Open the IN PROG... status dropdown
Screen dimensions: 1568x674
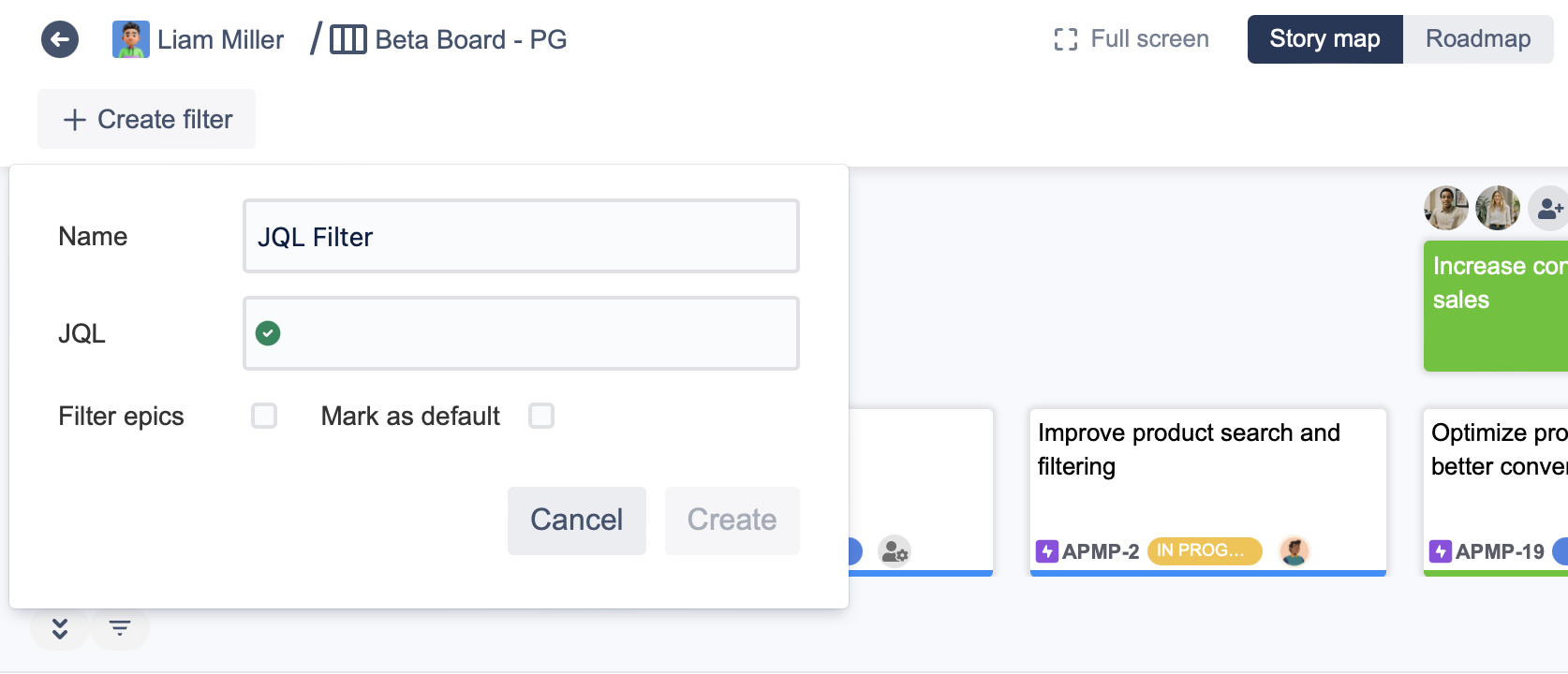click(1204, 551)
